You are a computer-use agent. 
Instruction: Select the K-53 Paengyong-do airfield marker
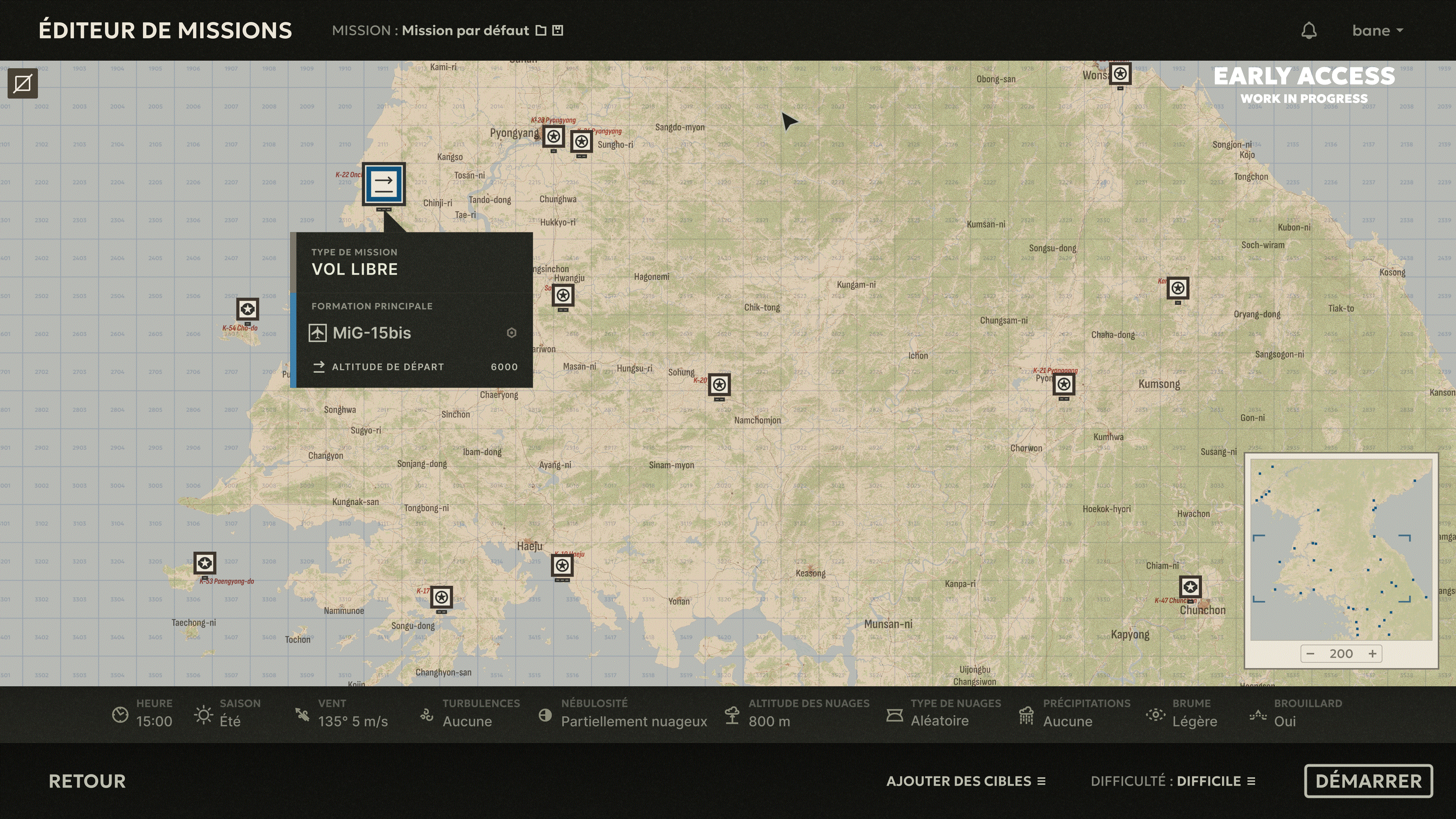pyautogui.click(x=205, y=563)
